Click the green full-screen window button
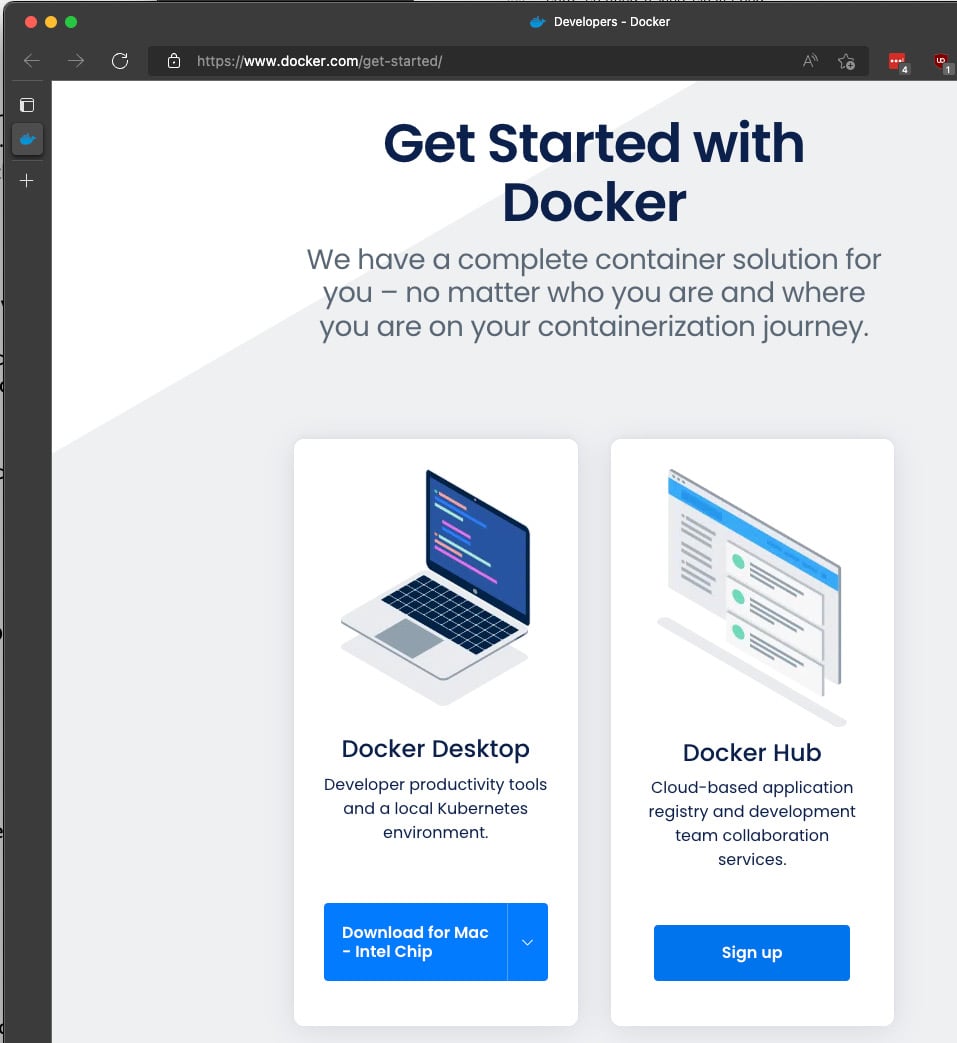The width and height of the screenshot is (957, 1043). coord(71,22)
